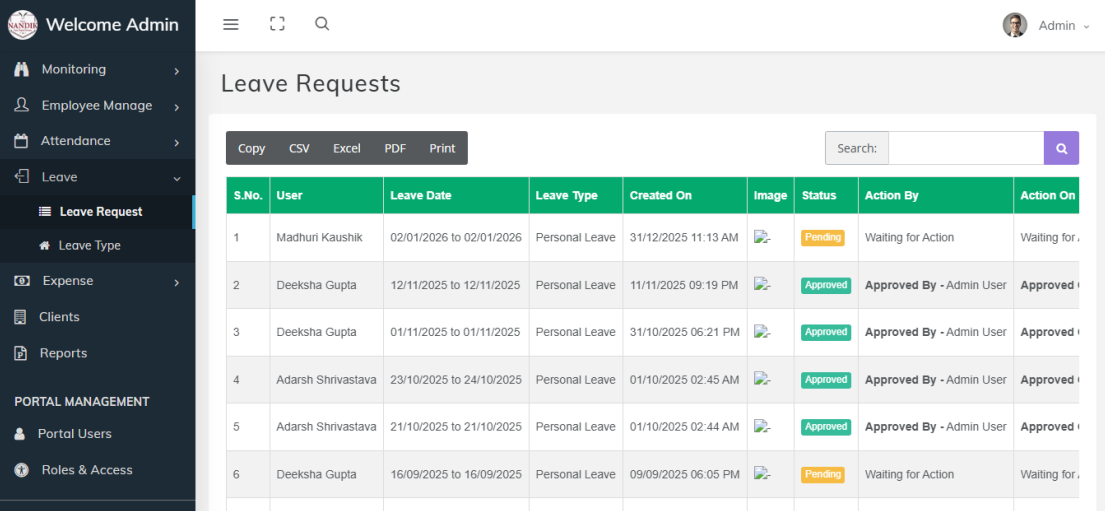Select the Leave Request submenu item

pyautogui.click(x=97, y=211)
